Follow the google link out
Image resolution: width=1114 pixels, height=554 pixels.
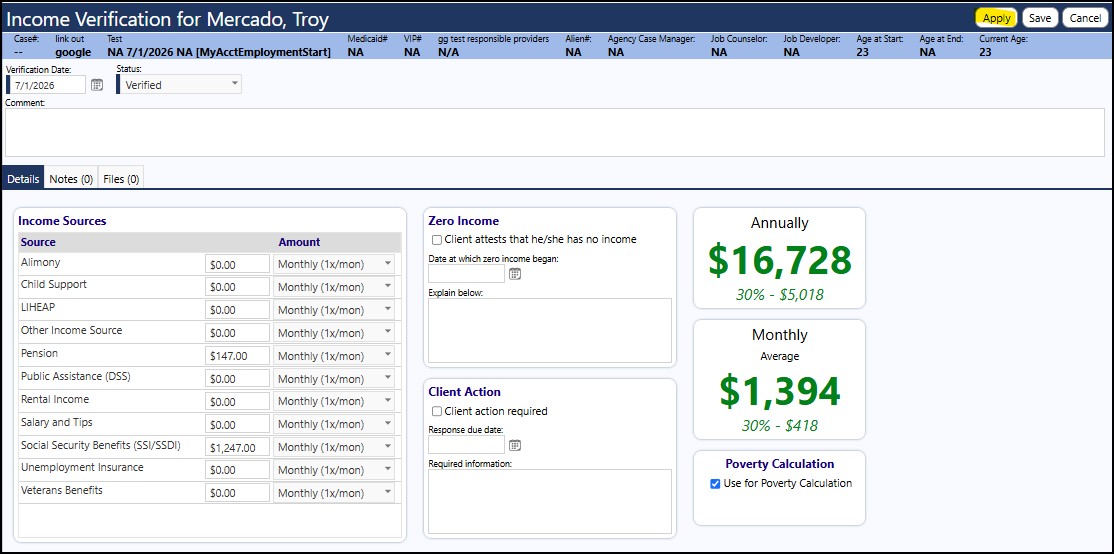click(x=73, y=52)
